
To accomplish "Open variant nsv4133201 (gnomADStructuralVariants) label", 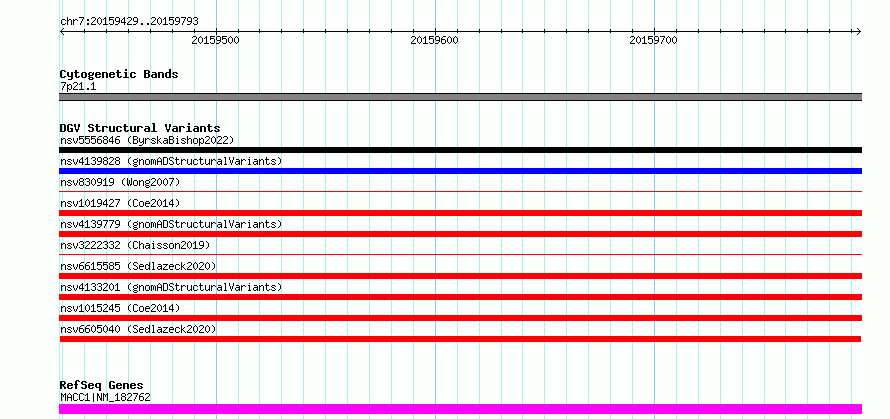I will coord(171,287).
